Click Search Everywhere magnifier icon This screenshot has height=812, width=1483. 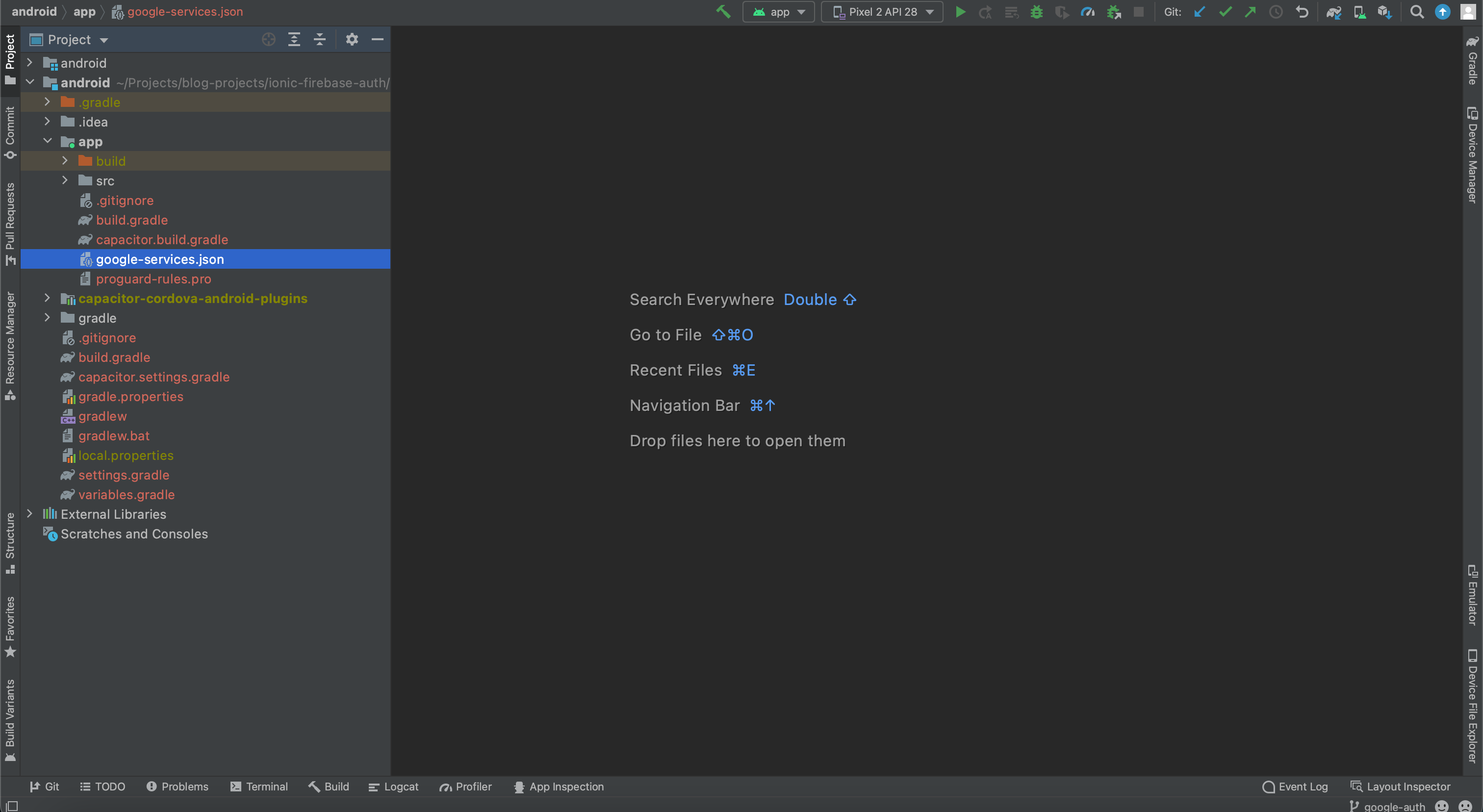pyautogui.click(x=1417, y=11)
